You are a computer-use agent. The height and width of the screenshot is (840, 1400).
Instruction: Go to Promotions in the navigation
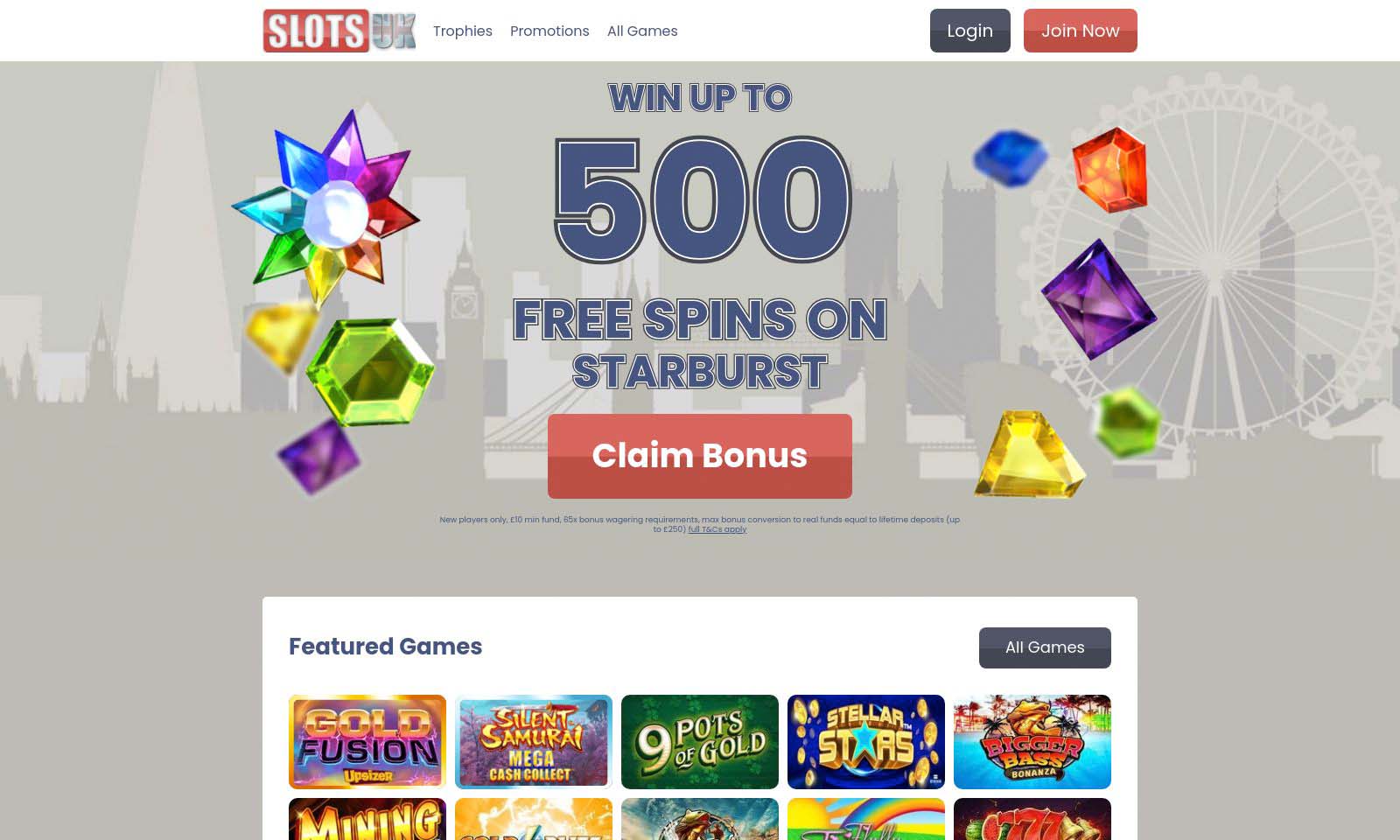pyautogui.click(x=549, y=31)
